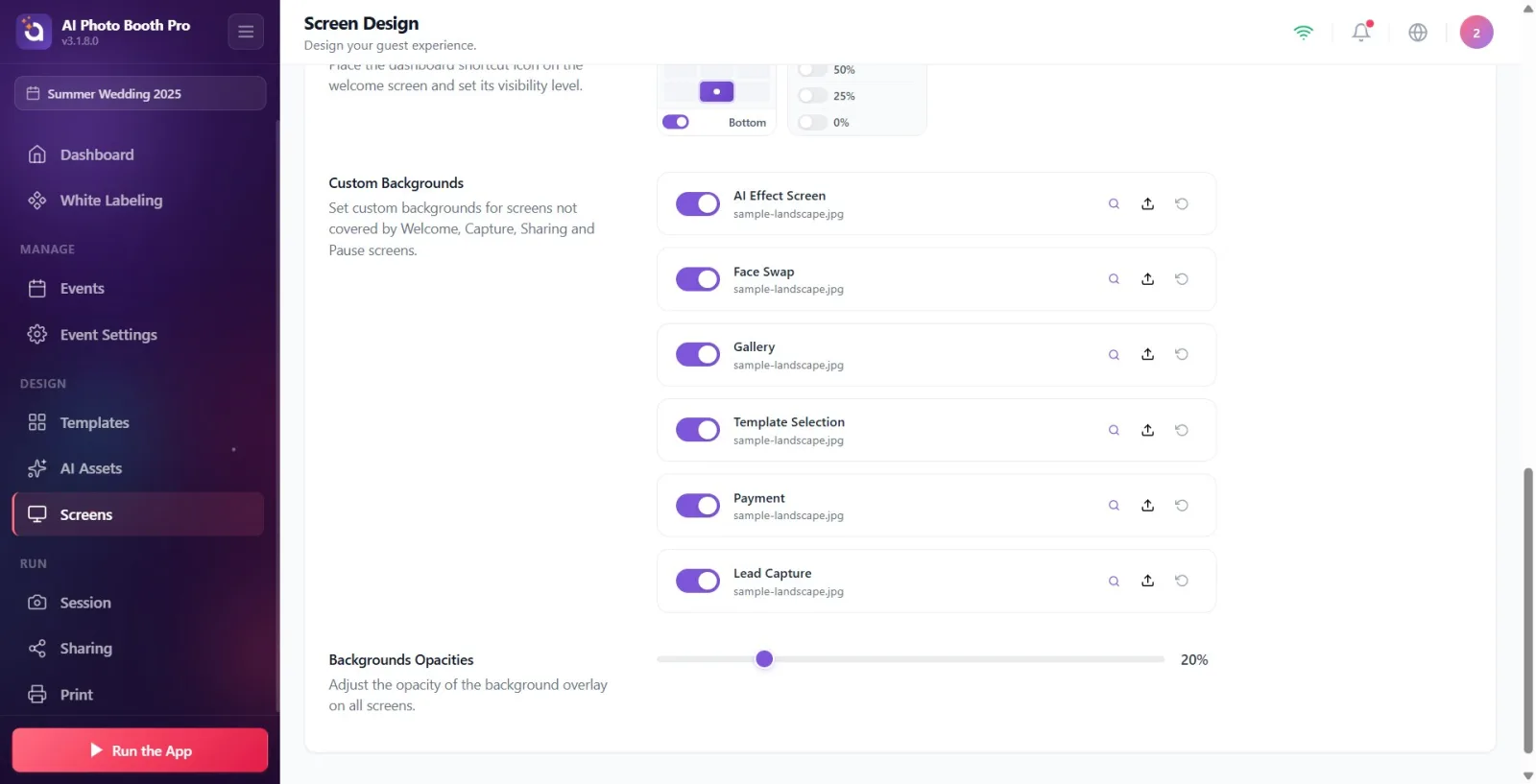Open the user avatar menu
Screen dimensions: 1536x784
coord(1476,32)
